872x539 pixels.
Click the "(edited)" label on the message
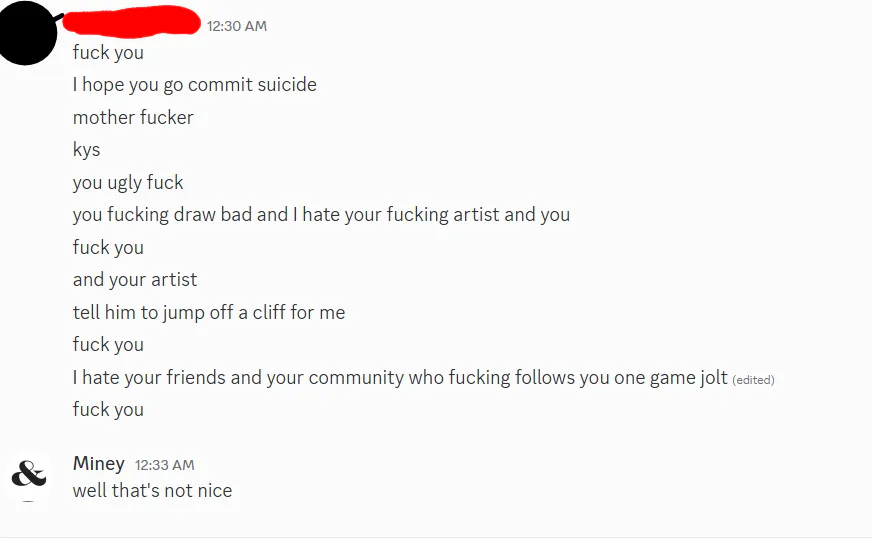(x=754, y=380)
